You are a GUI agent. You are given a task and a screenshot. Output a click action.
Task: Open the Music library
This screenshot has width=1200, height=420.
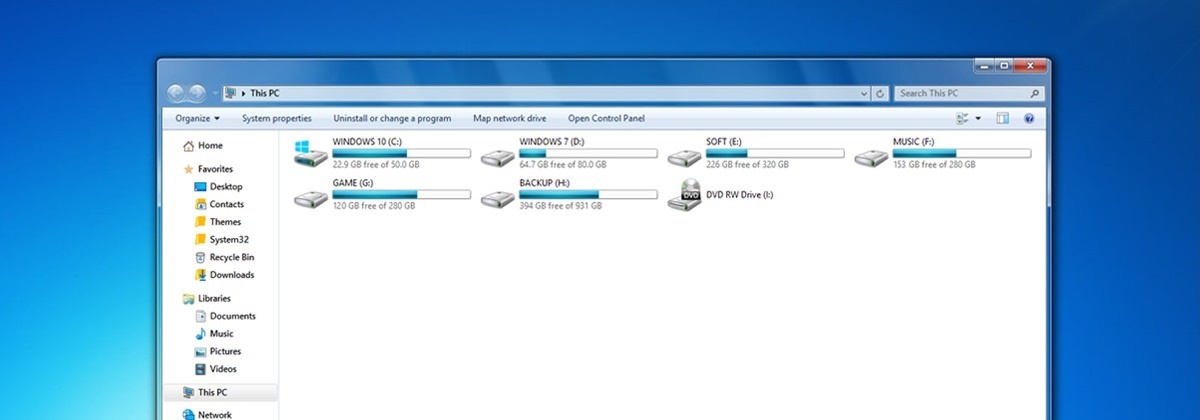pyautogui.click(x=214, y=334)
